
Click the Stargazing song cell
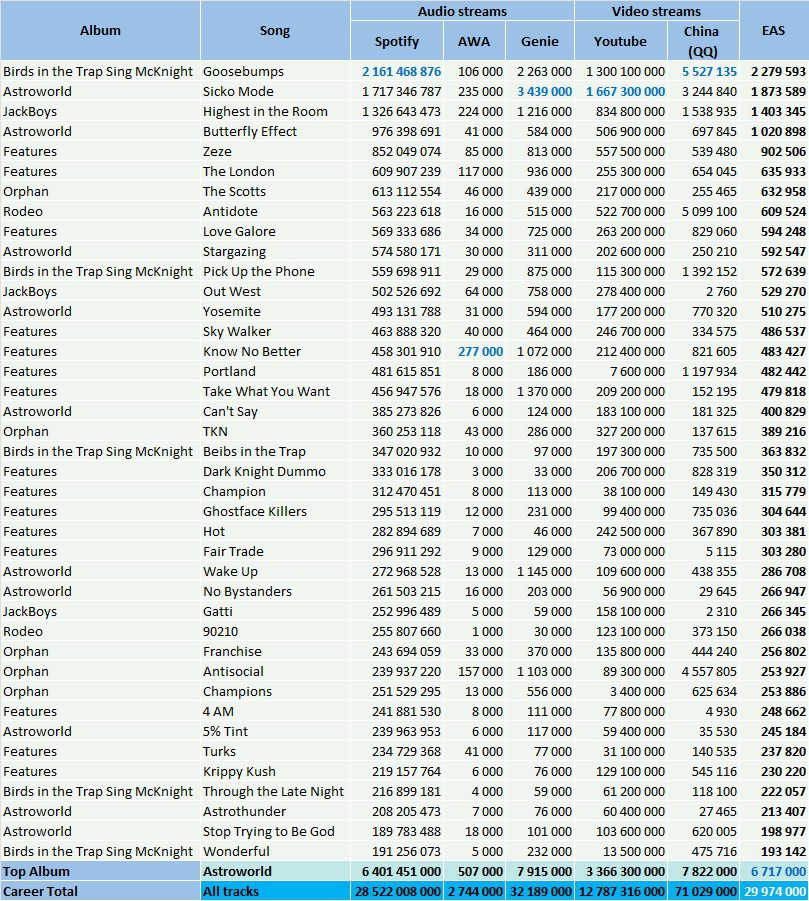(x=275, y=252)
